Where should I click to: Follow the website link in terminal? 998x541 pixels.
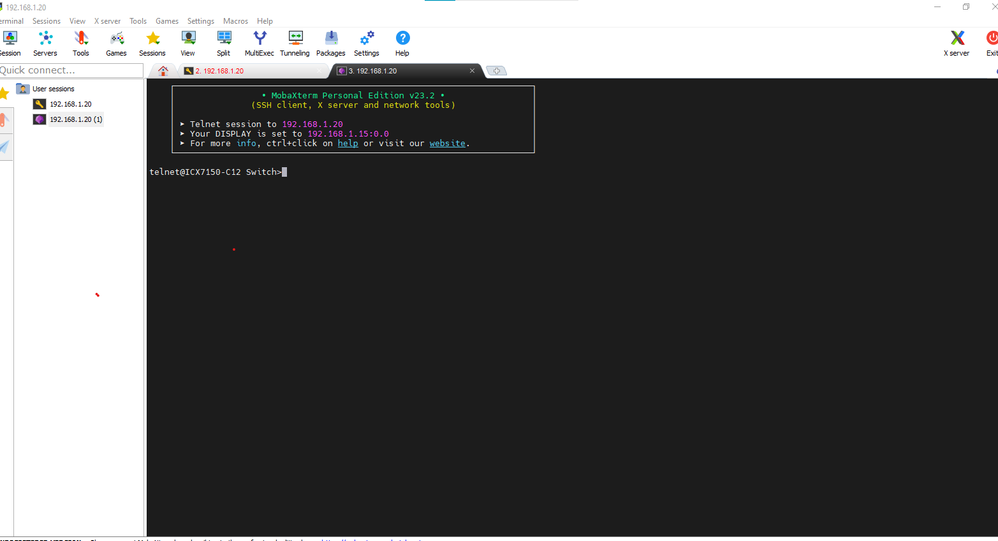coord(447,143)
